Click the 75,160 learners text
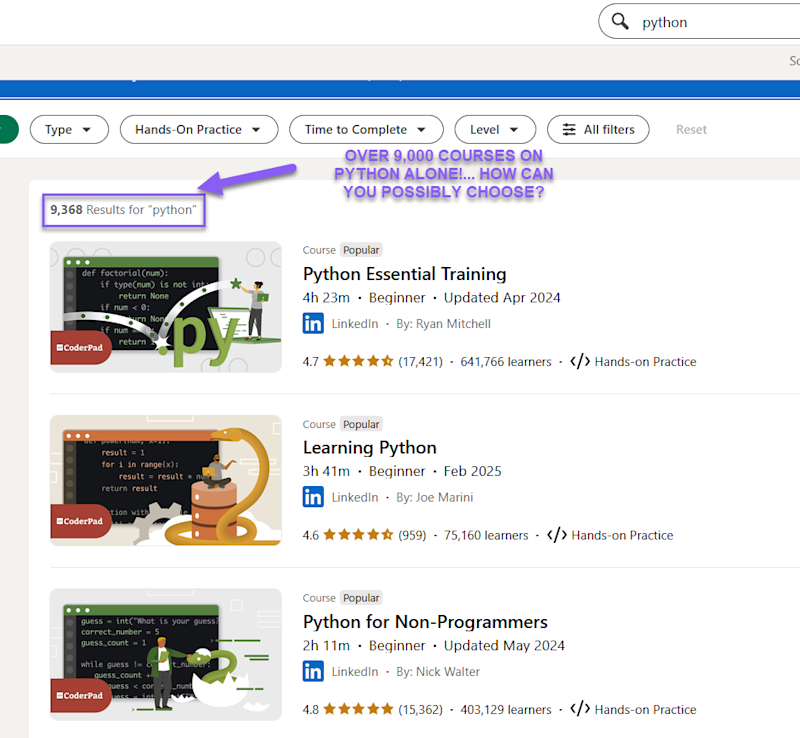The height and width of the screenshot is (738, 800). (486, 535)
